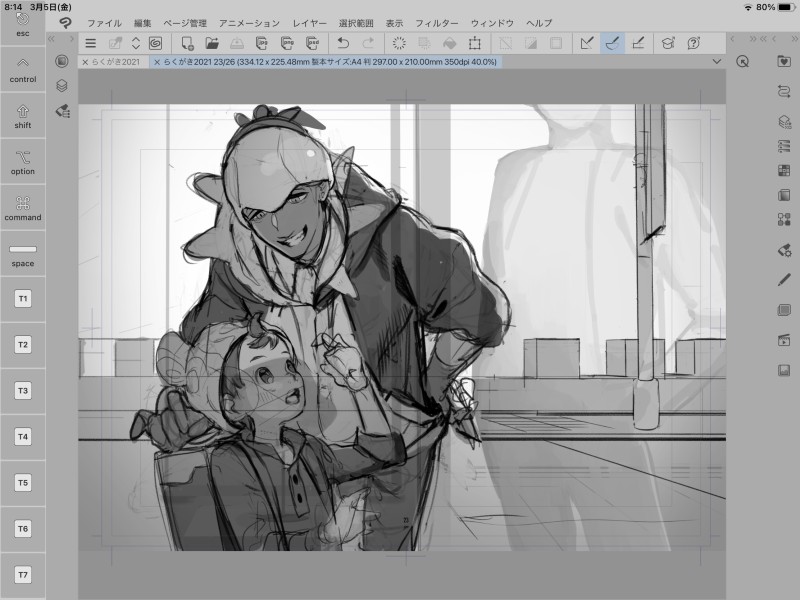
Task: Open the history winding-arrow icon
Action: (x=784, y=91)
